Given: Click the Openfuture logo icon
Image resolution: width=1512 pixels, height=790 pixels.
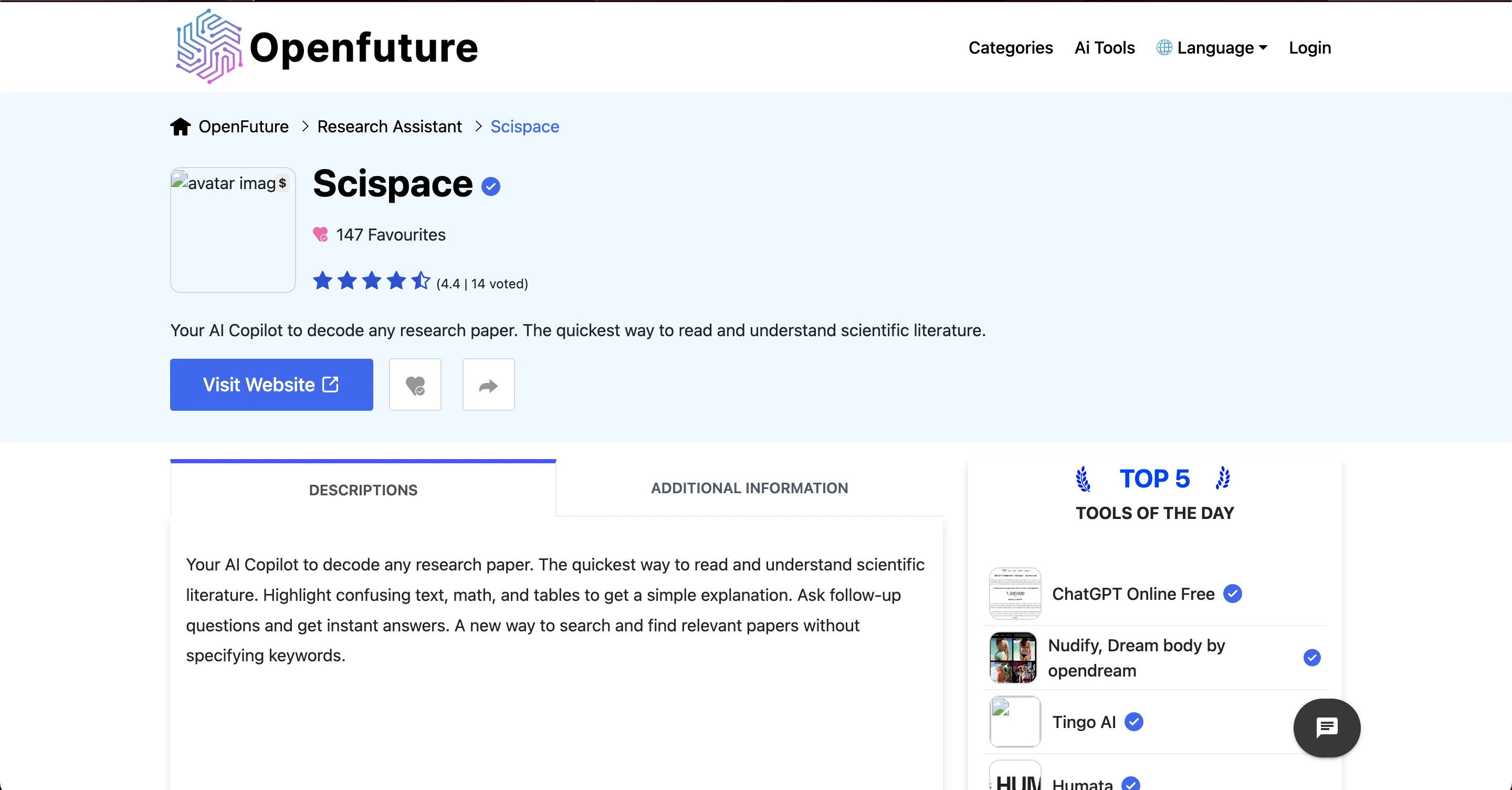Looking at the screenshot, I should pos(208,47).
